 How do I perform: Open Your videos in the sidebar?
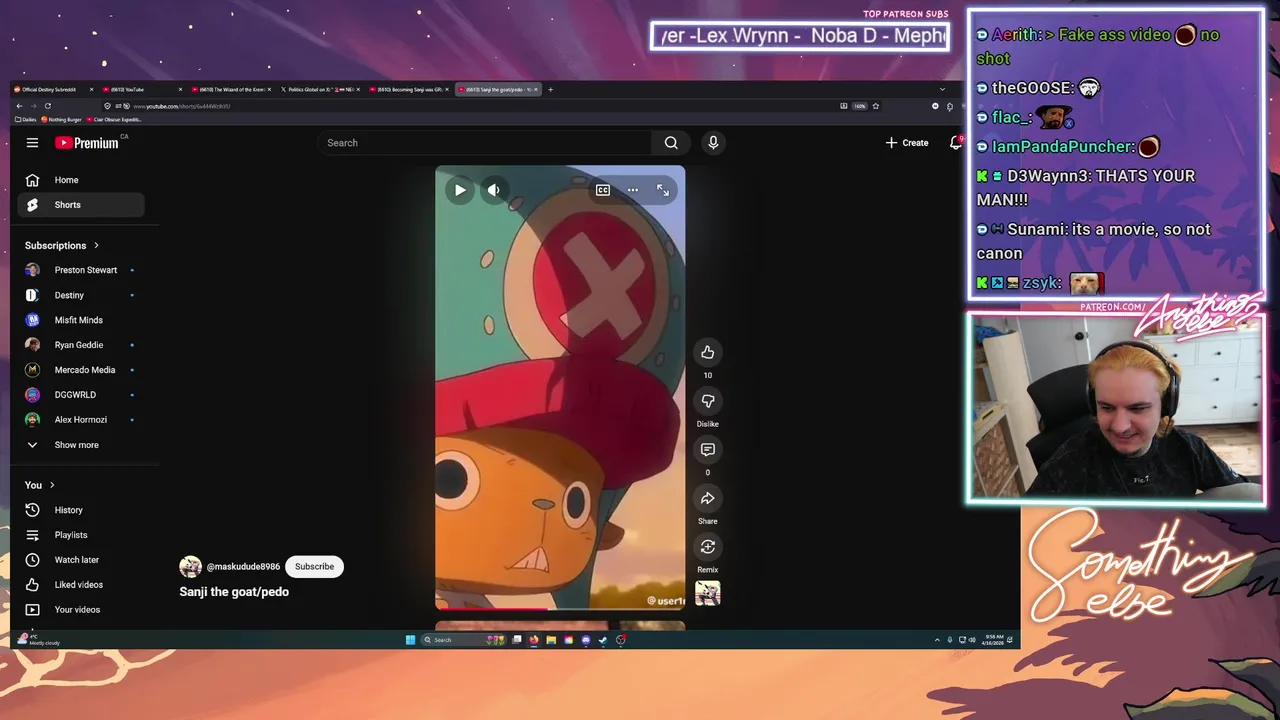[81, 610]
